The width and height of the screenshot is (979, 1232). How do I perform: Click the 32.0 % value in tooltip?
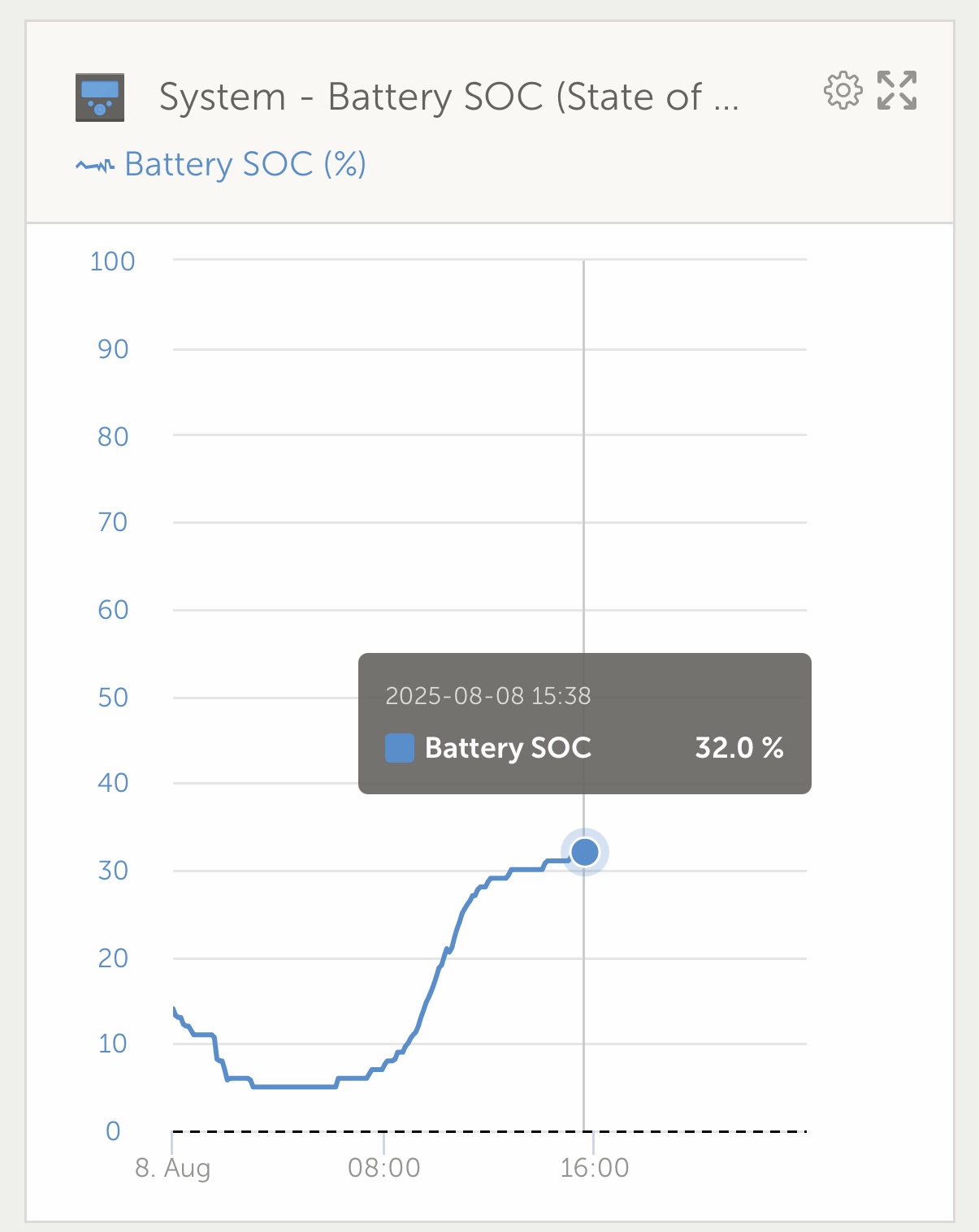[x=739, y=748]
